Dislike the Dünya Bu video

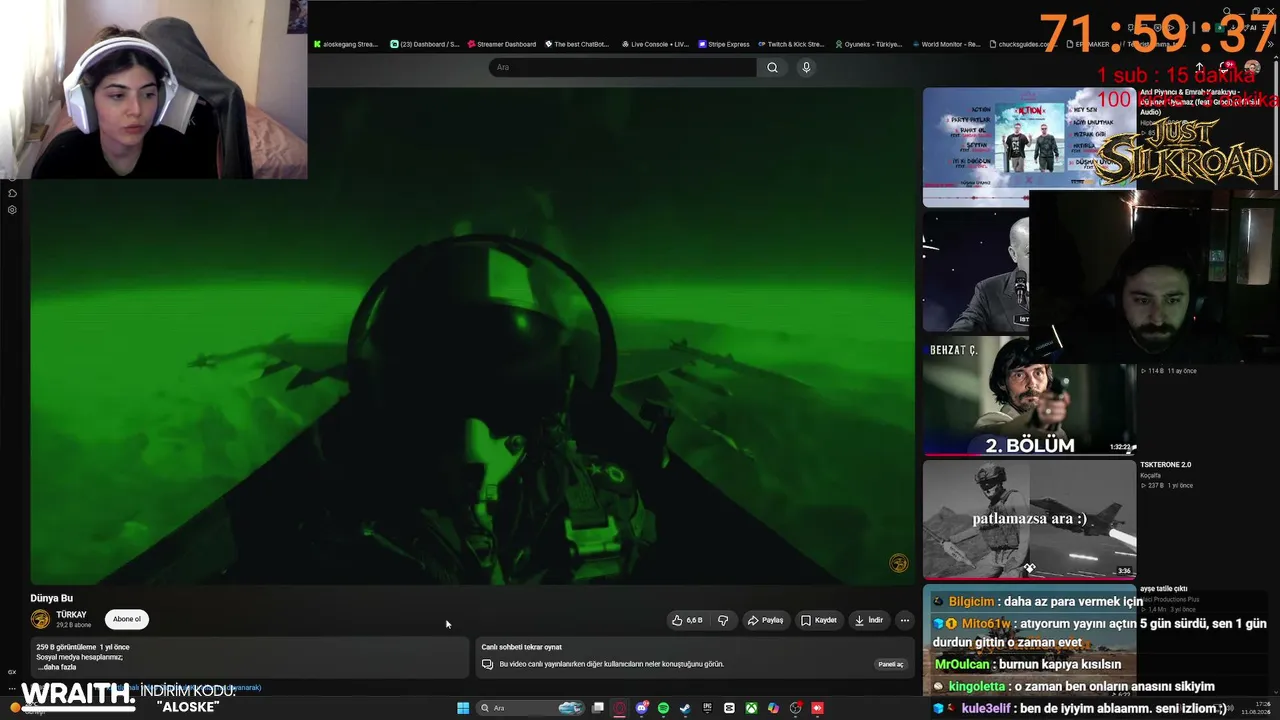tap(723, 620)
